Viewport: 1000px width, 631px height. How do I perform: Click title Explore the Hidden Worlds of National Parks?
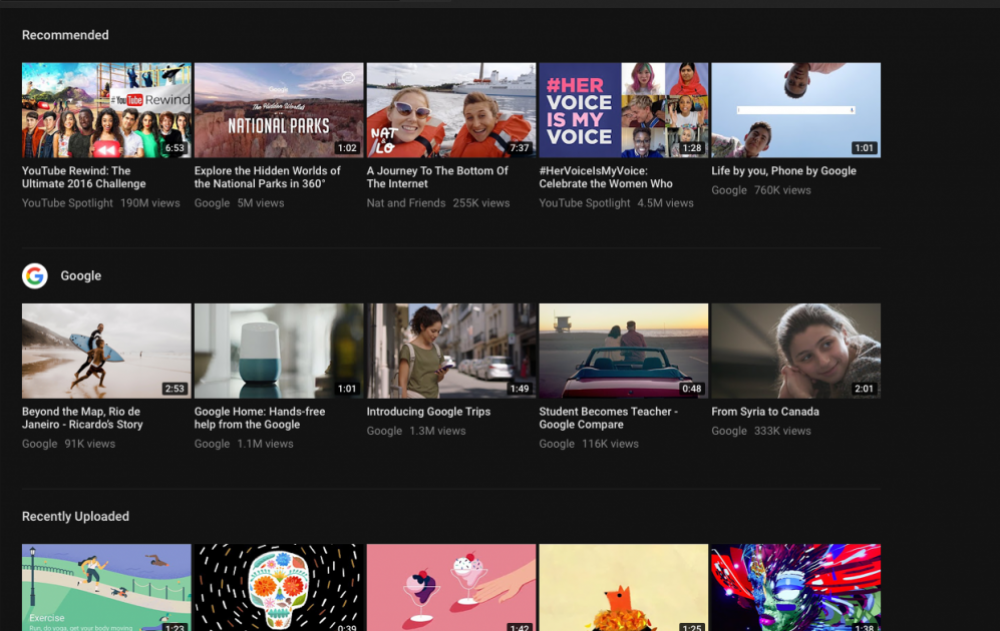pos(267,177)
